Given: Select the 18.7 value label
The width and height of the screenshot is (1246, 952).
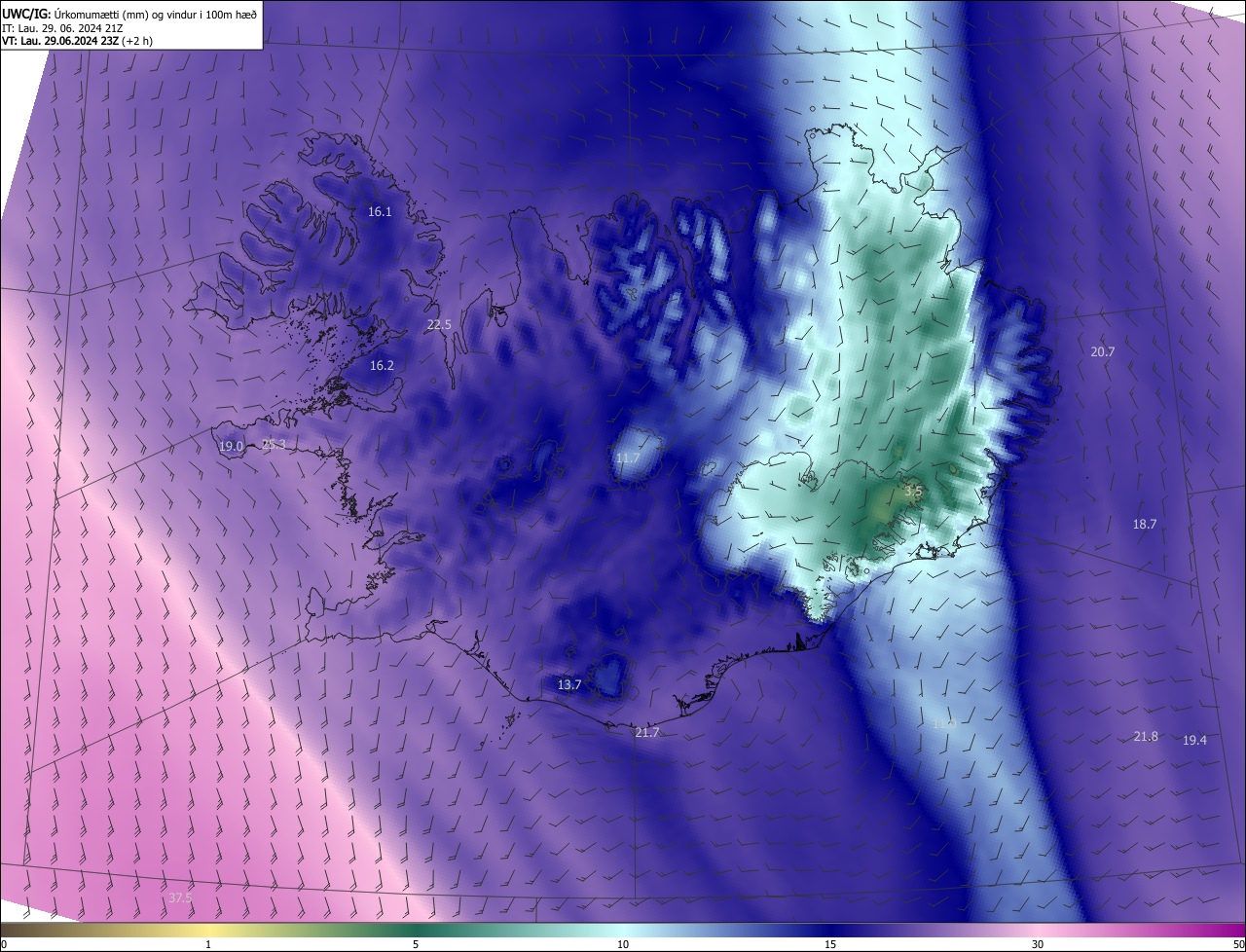Looking at the screenshot, I should click(x=1145, y=524).
